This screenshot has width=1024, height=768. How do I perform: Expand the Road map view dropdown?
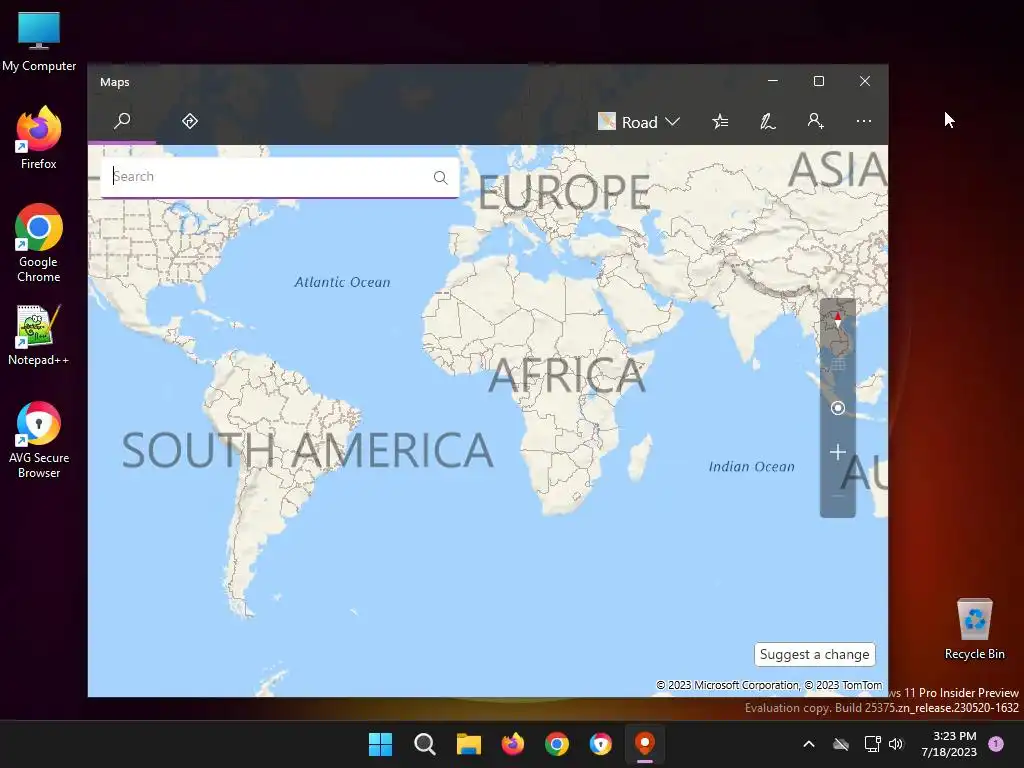tap(639, 121)
